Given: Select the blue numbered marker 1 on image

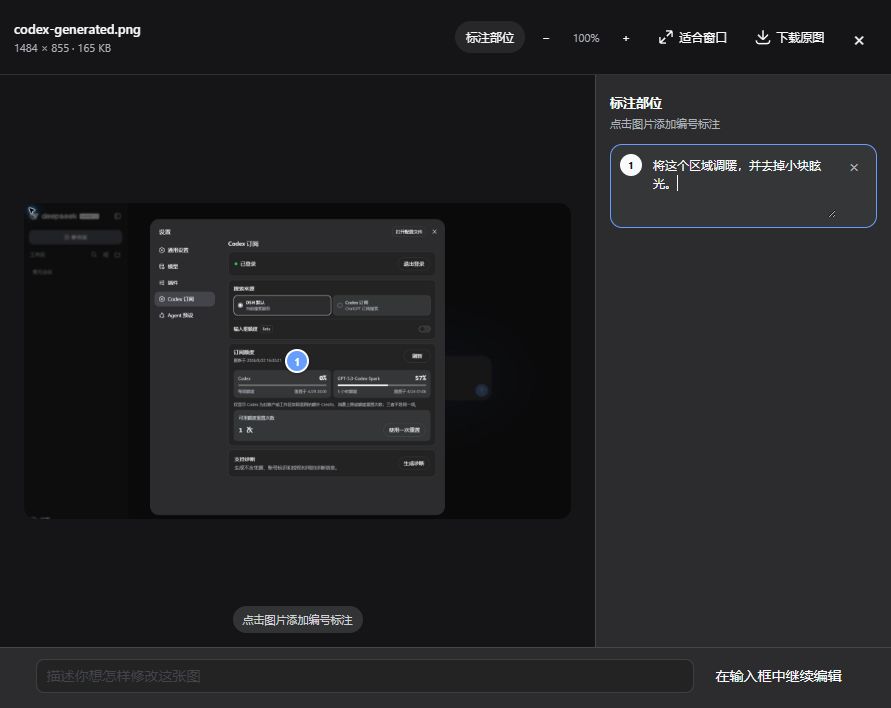Looking at the screenshot, I should tap(297, 361).
